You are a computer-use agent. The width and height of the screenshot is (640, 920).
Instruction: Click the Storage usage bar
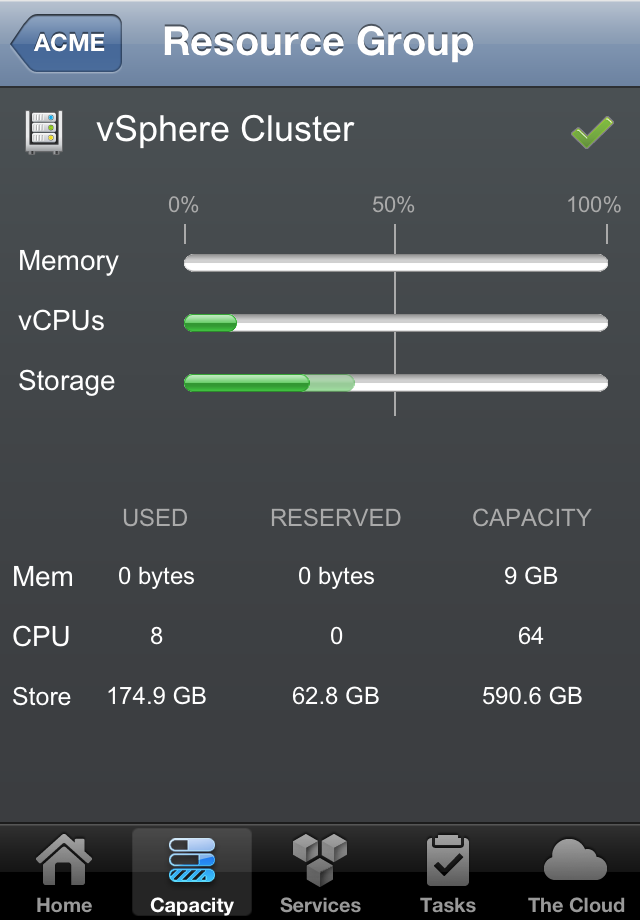[396, 383]
